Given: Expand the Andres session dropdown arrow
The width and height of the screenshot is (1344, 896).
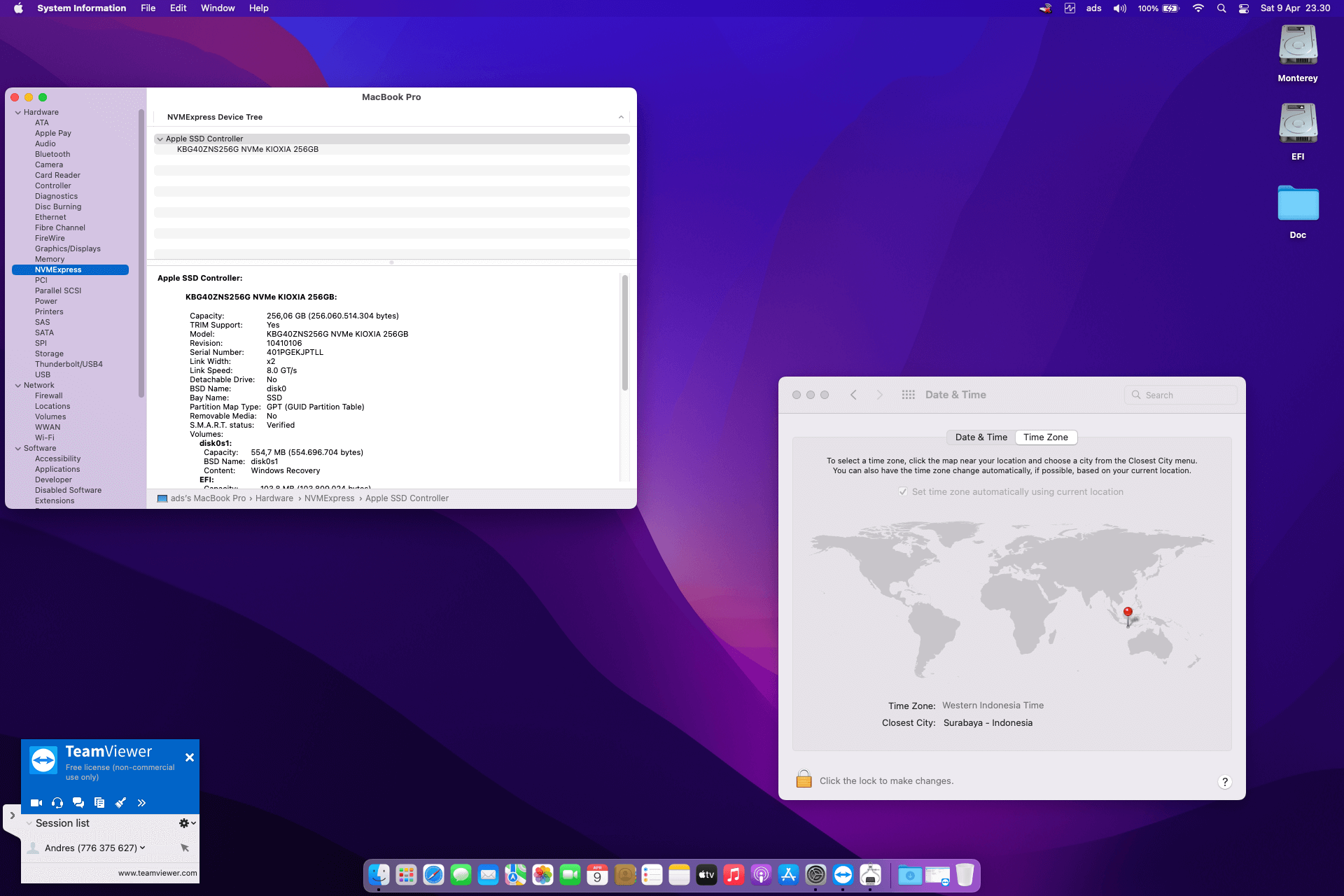Looking at the screenshot, I should coord(143,848).
